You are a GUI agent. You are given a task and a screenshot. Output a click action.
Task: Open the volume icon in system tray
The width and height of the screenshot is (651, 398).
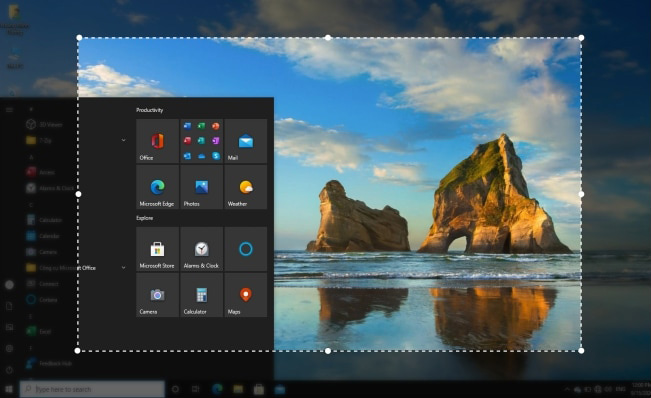pyautogui.click(x=608, y=389)
